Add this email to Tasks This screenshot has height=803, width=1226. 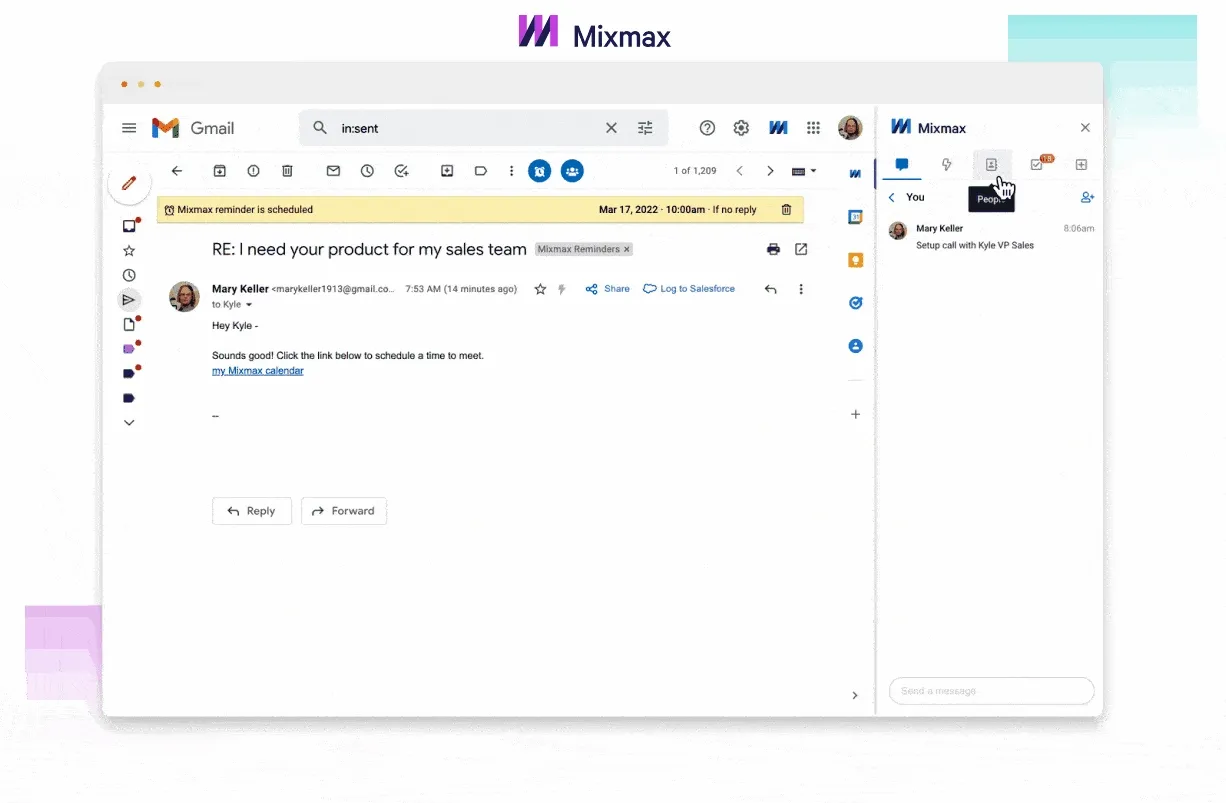(401, 171)
